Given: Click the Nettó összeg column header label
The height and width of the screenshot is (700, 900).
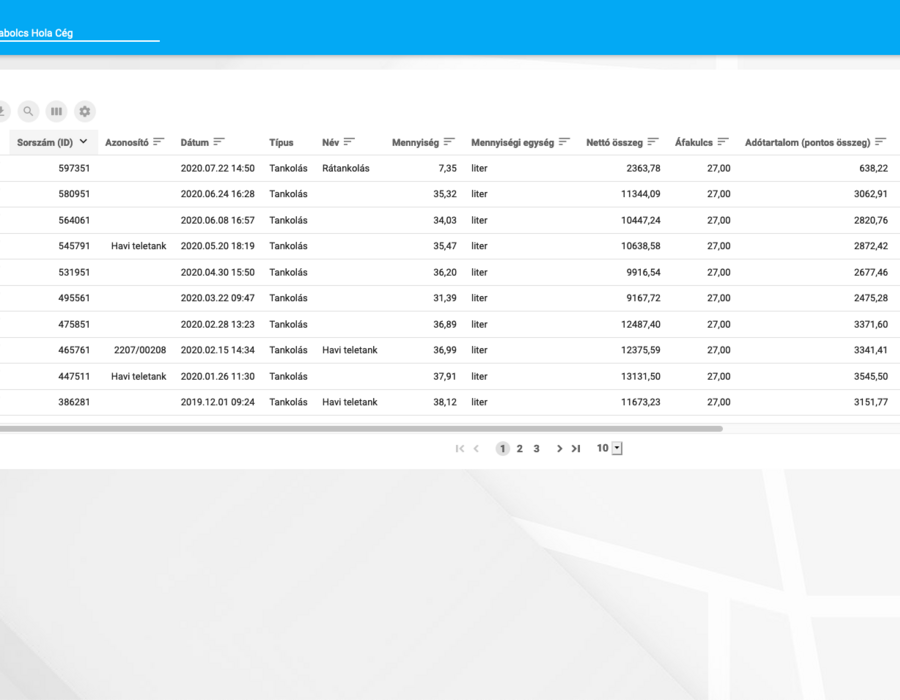Looking at the screenshot, I should click(614, 142).
